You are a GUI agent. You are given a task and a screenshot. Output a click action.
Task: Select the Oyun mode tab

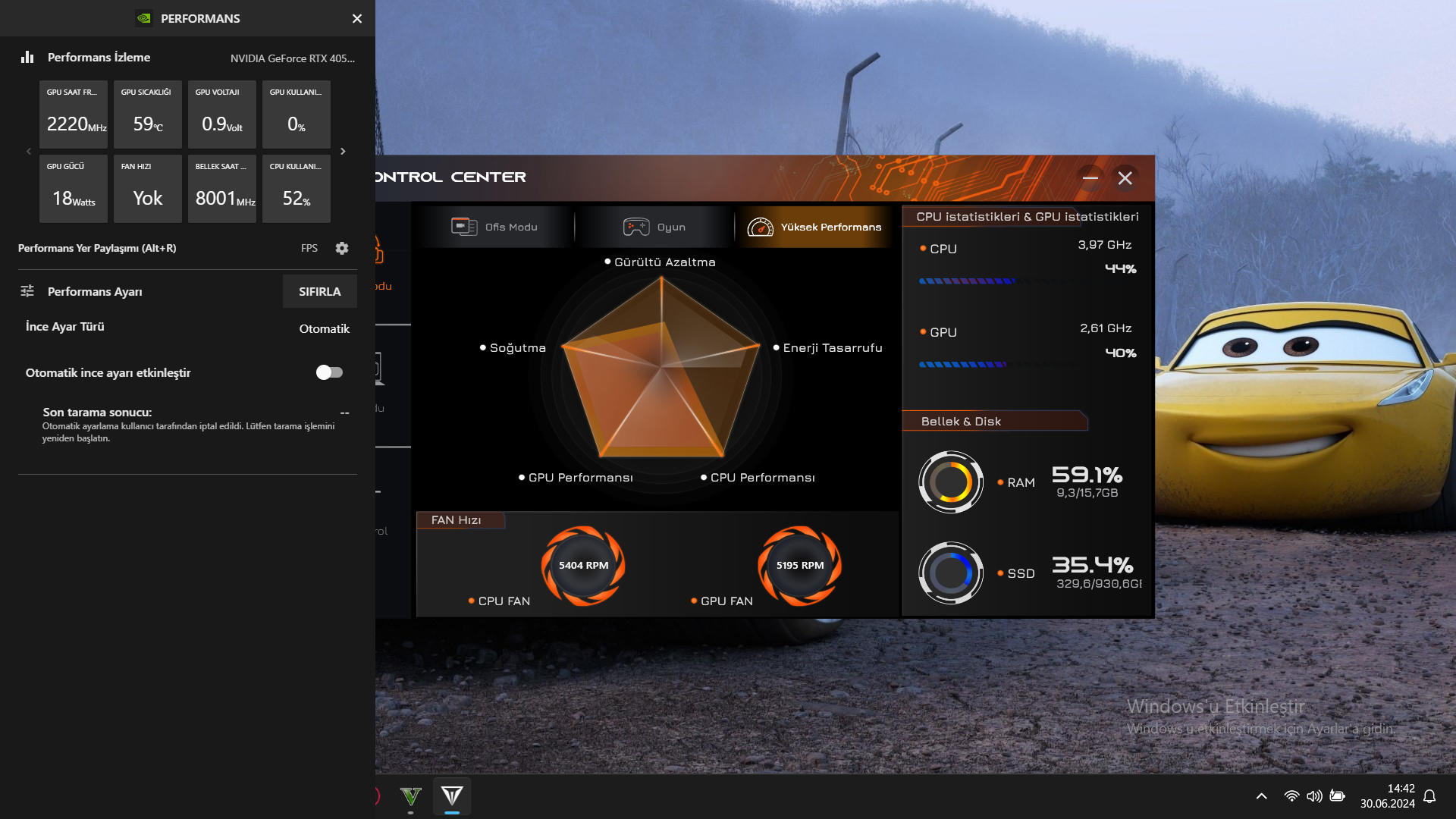coord(654,227)
